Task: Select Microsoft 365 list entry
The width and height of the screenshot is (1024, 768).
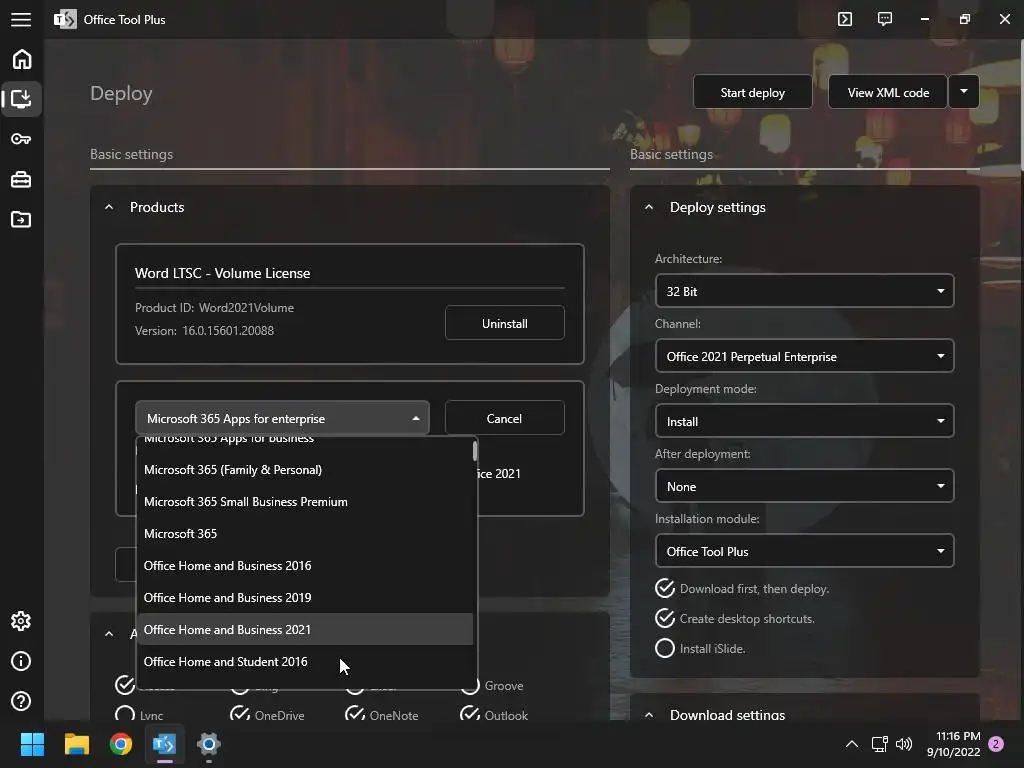Action: click(304, 534)
